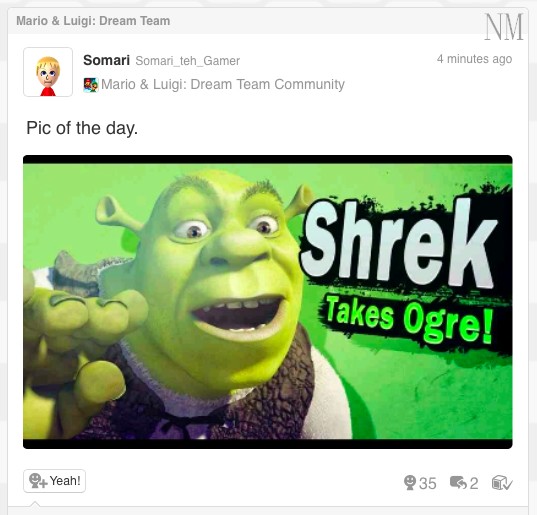Click the 2 replies count number
Screen dimensions: 537x515
pos(474,483)
